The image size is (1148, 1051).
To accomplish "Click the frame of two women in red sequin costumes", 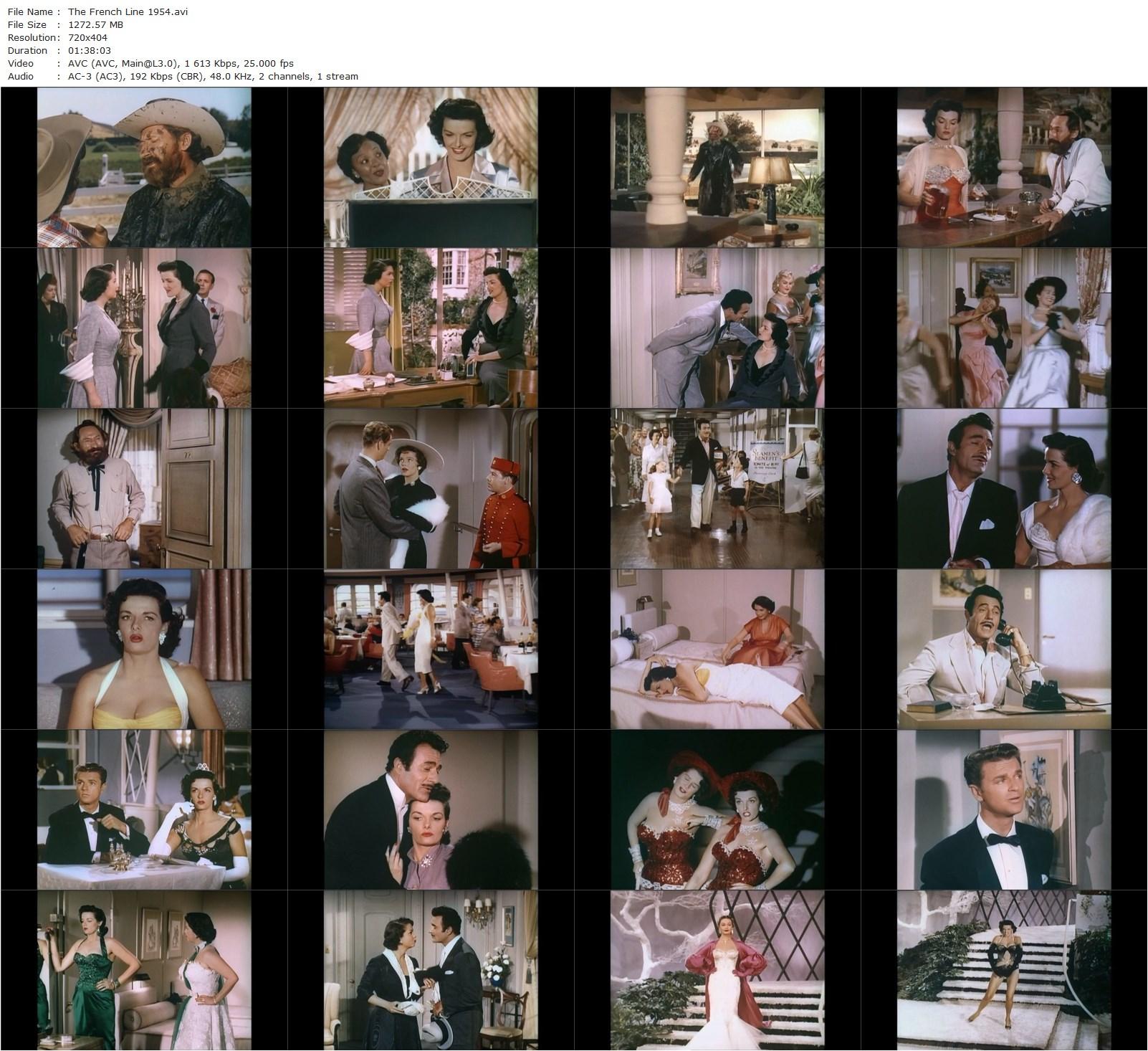I will tap(717, 810).
